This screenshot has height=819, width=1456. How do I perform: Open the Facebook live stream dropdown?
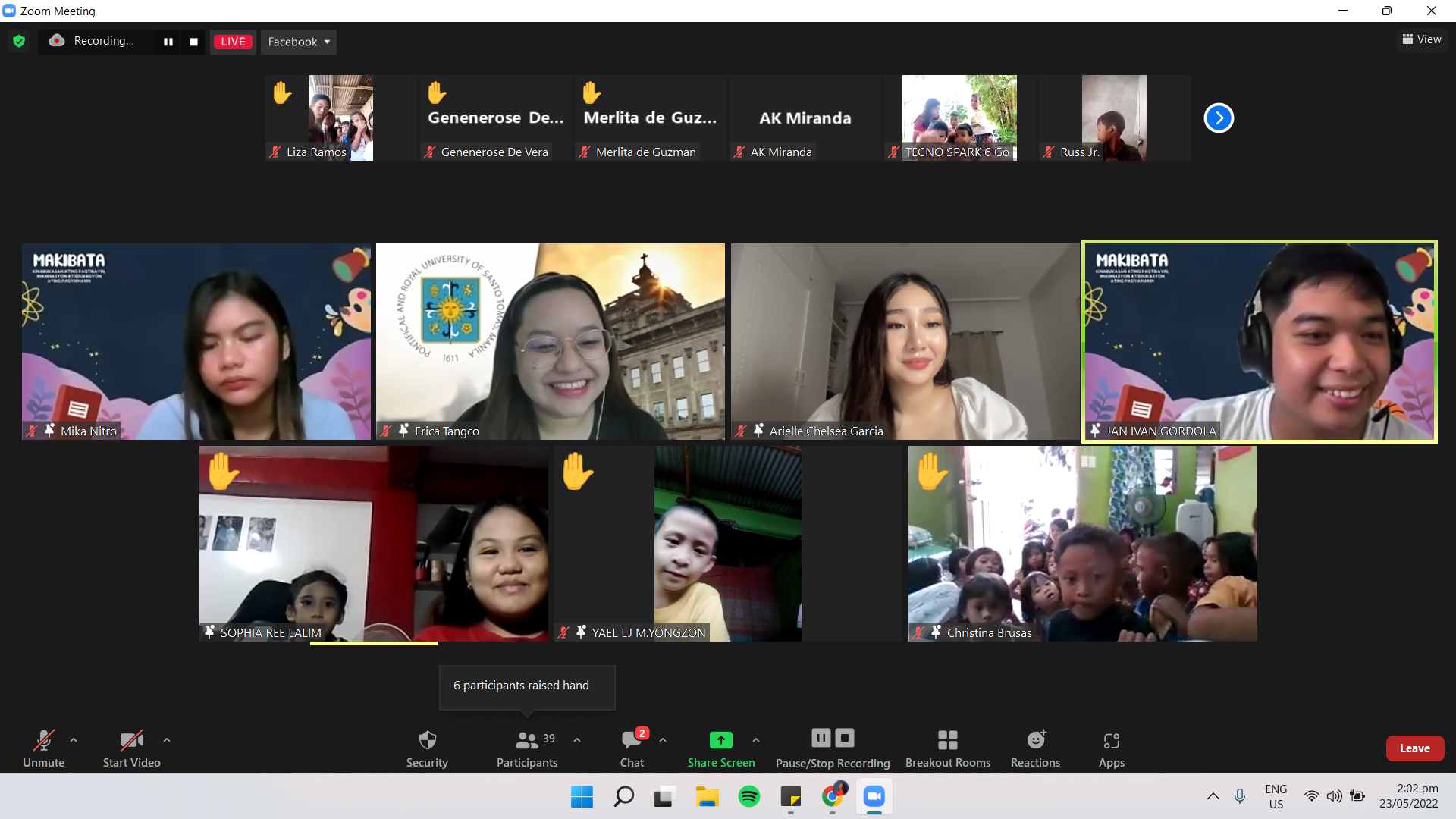pos(298,42)
